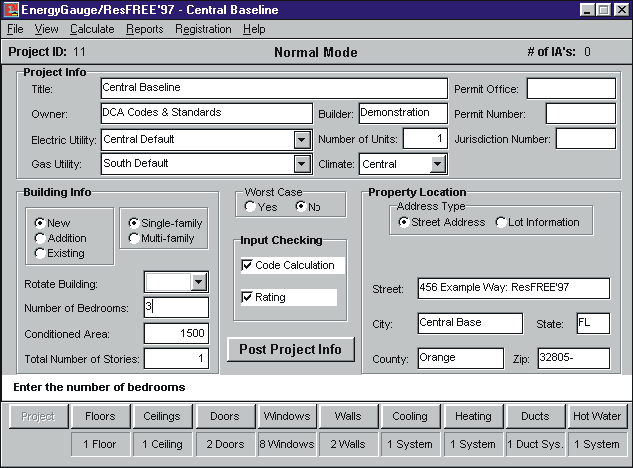Switch to the Windows tab button
Viewport: 633px width, 468px height.
287,416
